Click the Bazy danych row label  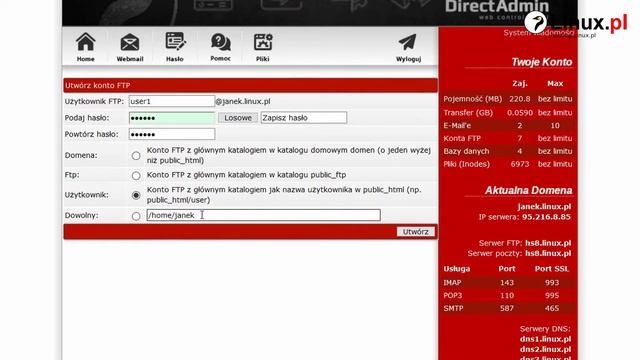(x=466, y=151)
